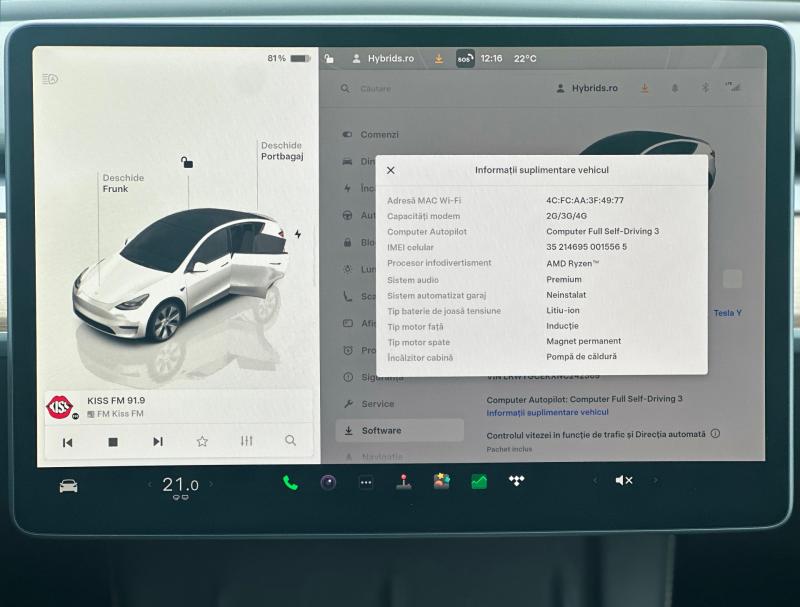
Task: Open Hybrids.ro profile in status bar
Action: [383, 59]
